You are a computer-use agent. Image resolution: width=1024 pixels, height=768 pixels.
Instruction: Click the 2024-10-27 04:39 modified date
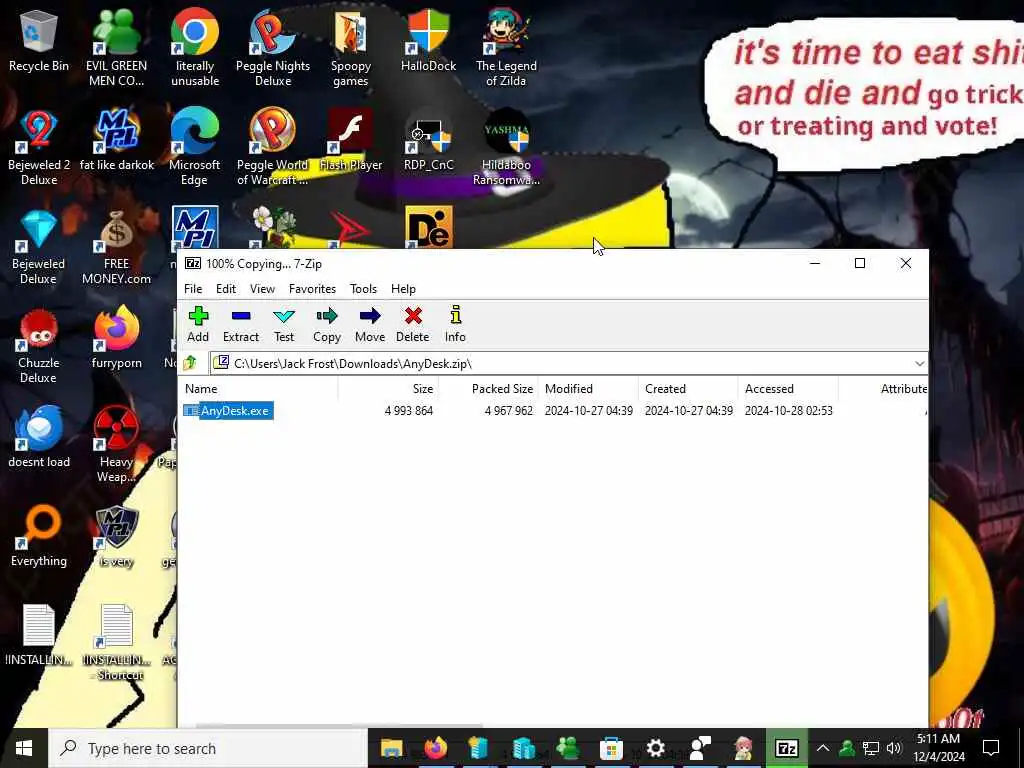coord(588,411)
